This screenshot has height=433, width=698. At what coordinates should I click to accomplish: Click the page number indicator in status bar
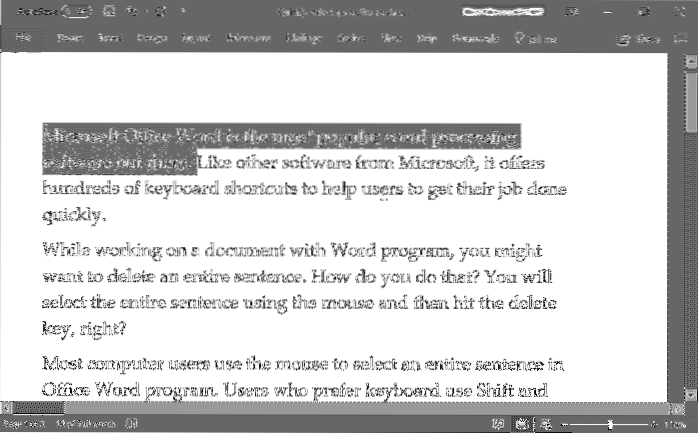point(24,424)
